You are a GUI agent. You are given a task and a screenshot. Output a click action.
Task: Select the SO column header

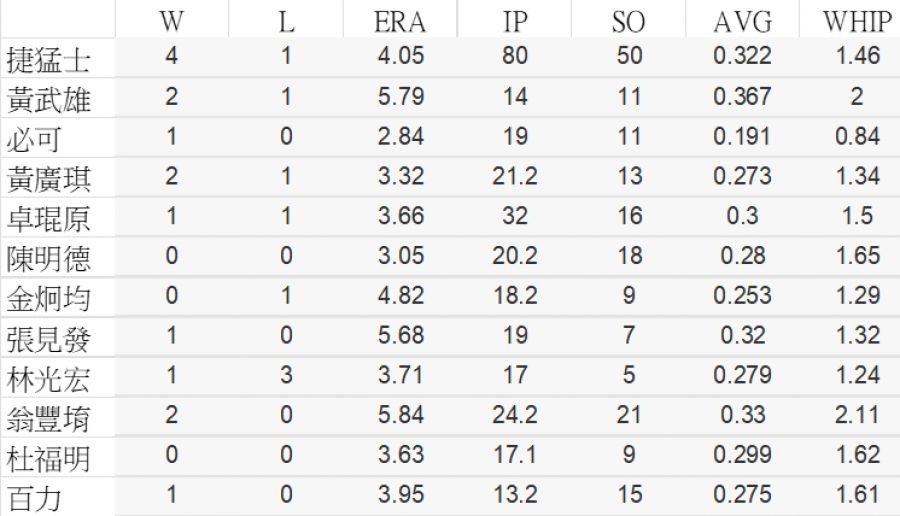628,21
